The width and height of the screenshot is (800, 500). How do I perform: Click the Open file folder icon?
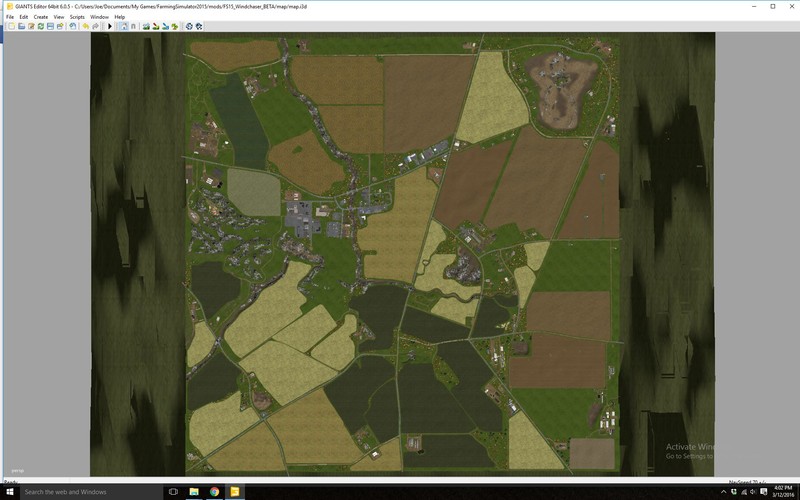tap(21, 26)
